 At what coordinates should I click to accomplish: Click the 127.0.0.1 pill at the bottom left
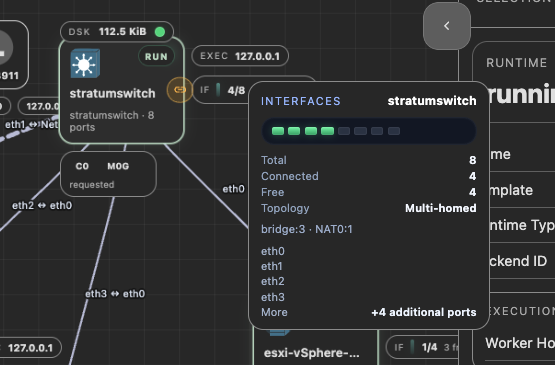[x=30, y=348]
